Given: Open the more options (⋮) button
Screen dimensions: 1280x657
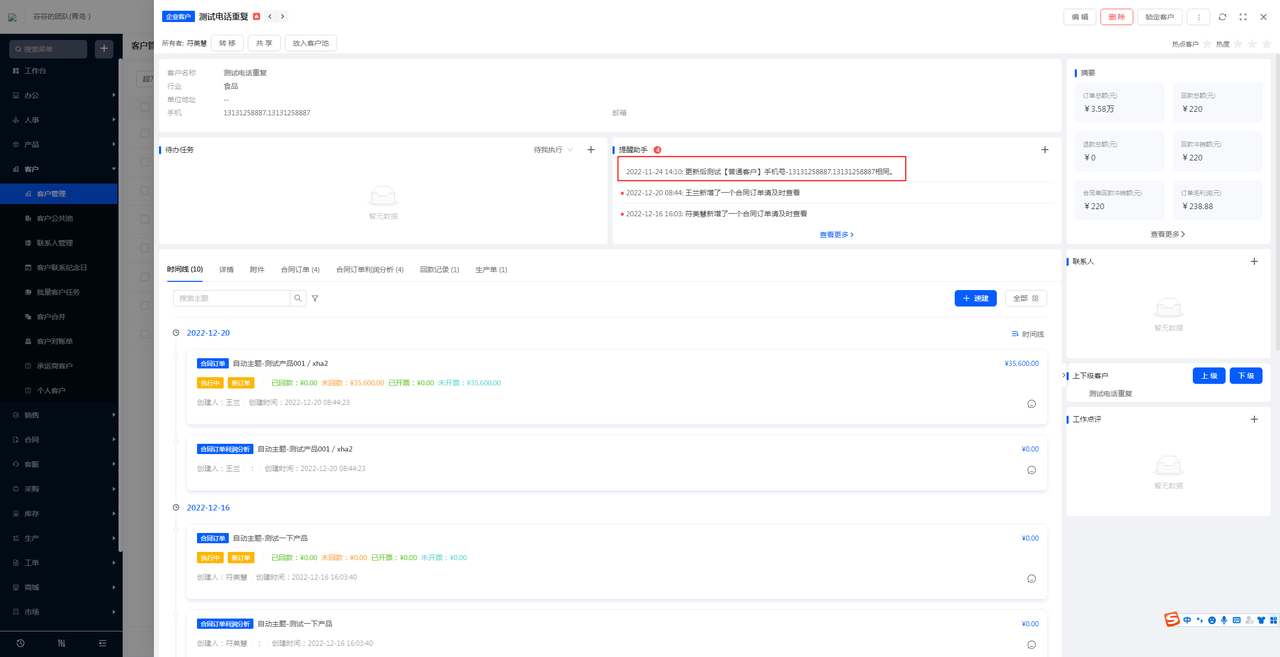Looking at the screenshot, I should coord(1199,17).
